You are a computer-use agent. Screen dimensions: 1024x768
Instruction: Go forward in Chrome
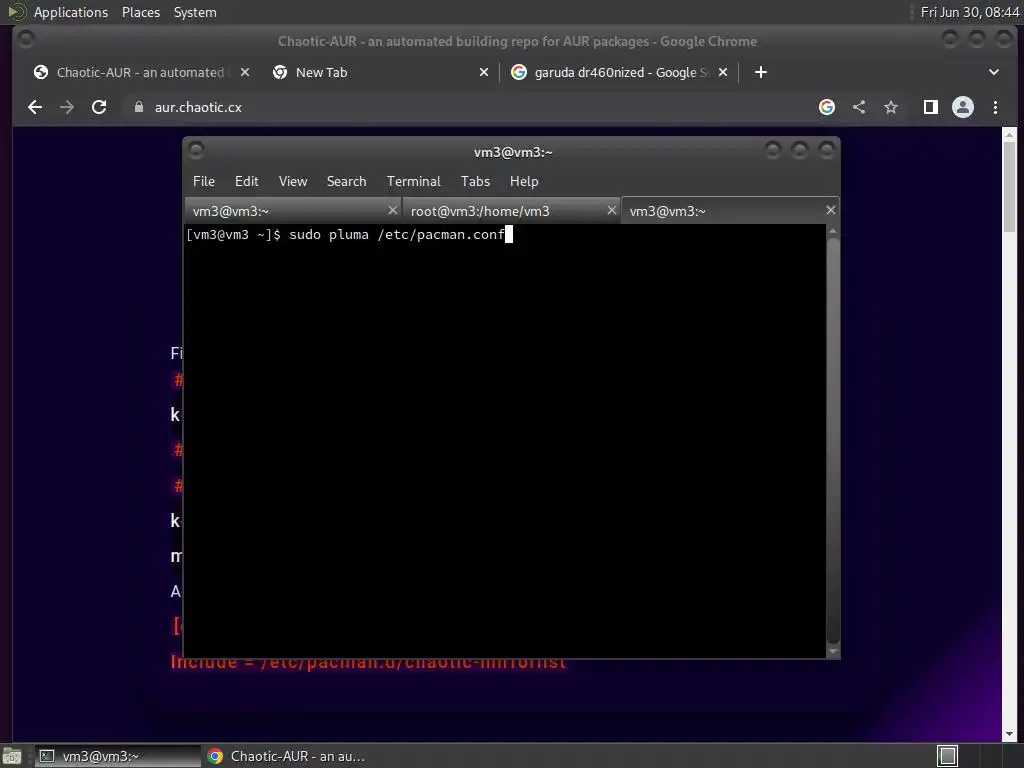pos(67,107)
